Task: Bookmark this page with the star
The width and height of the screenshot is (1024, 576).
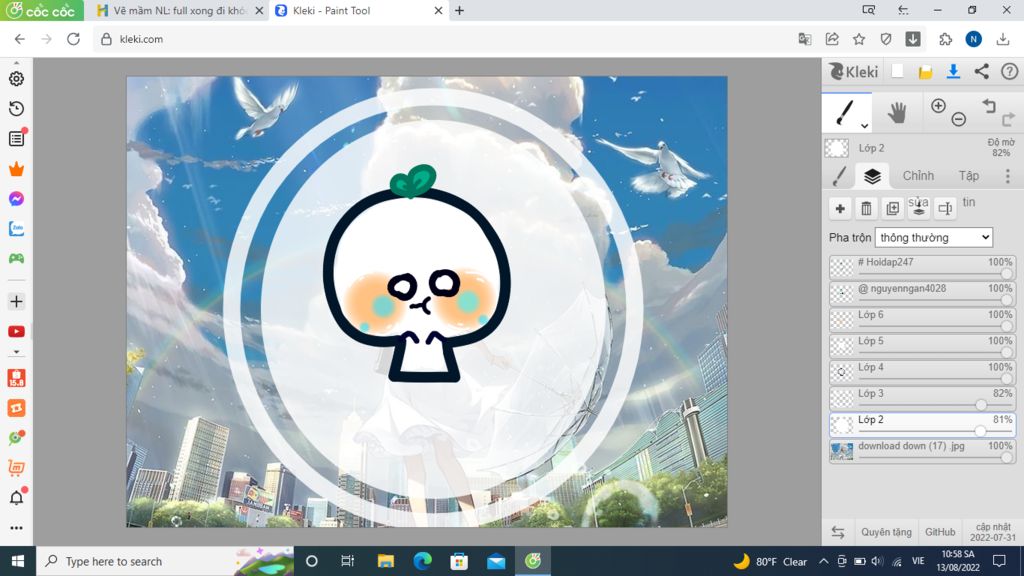Action: (x=859, y=39)
